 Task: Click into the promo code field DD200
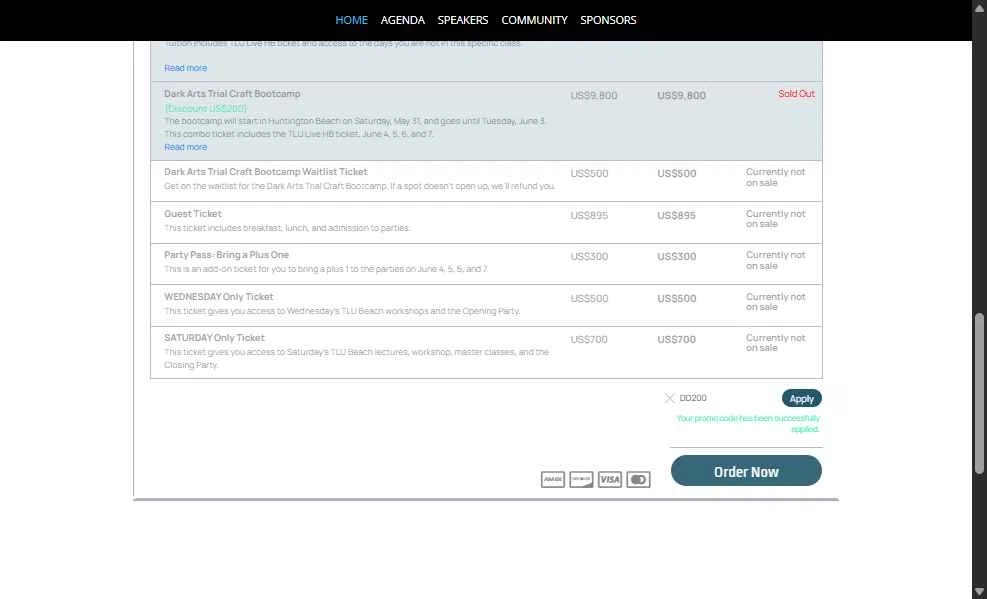[727, 398]
